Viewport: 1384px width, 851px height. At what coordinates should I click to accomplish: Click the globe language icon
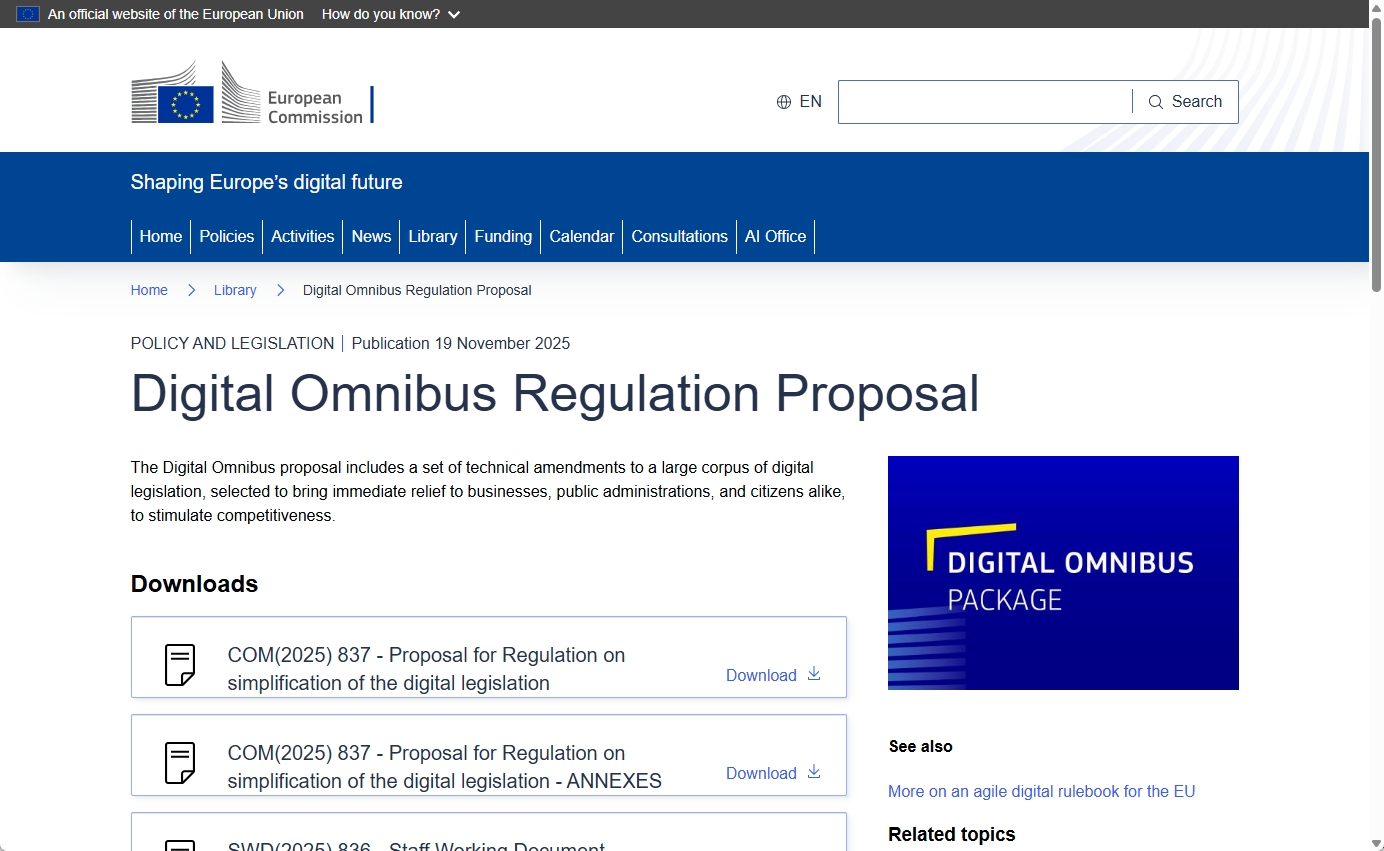point(784,102)
